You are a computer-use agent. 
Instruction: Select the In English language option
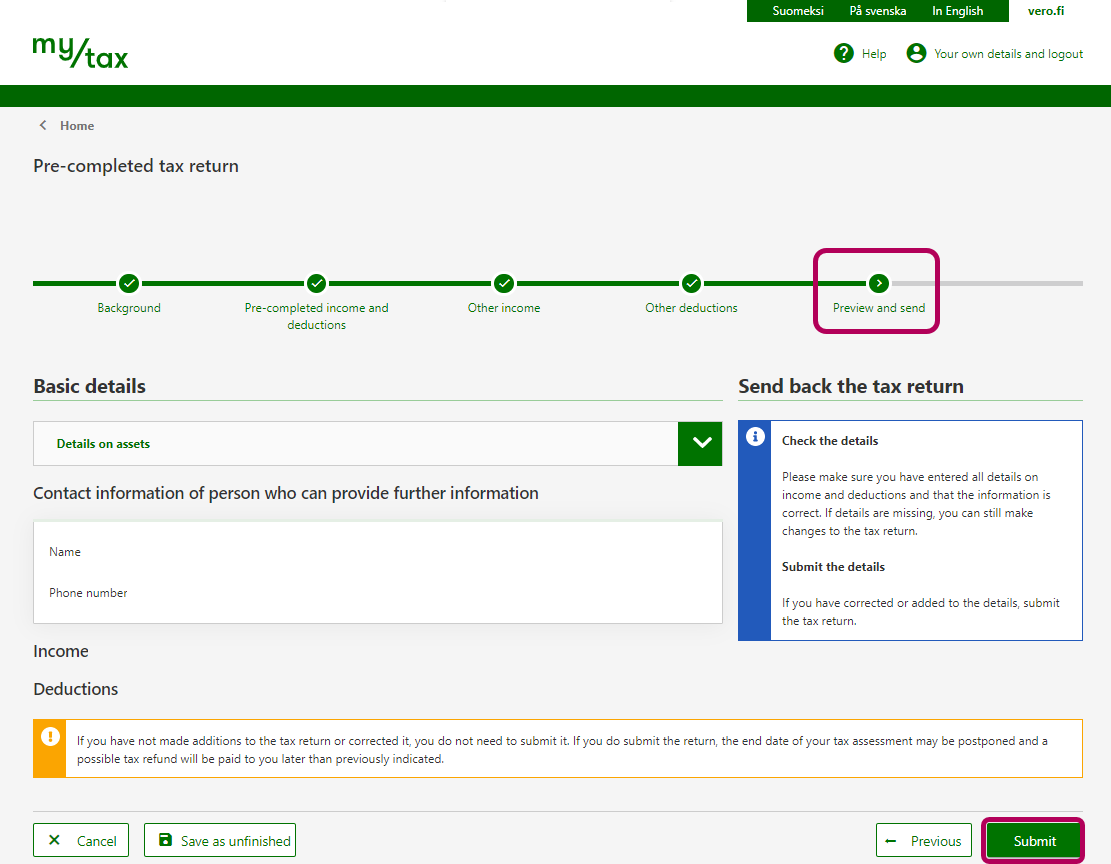pyautogui.click(x=957, y=11)
